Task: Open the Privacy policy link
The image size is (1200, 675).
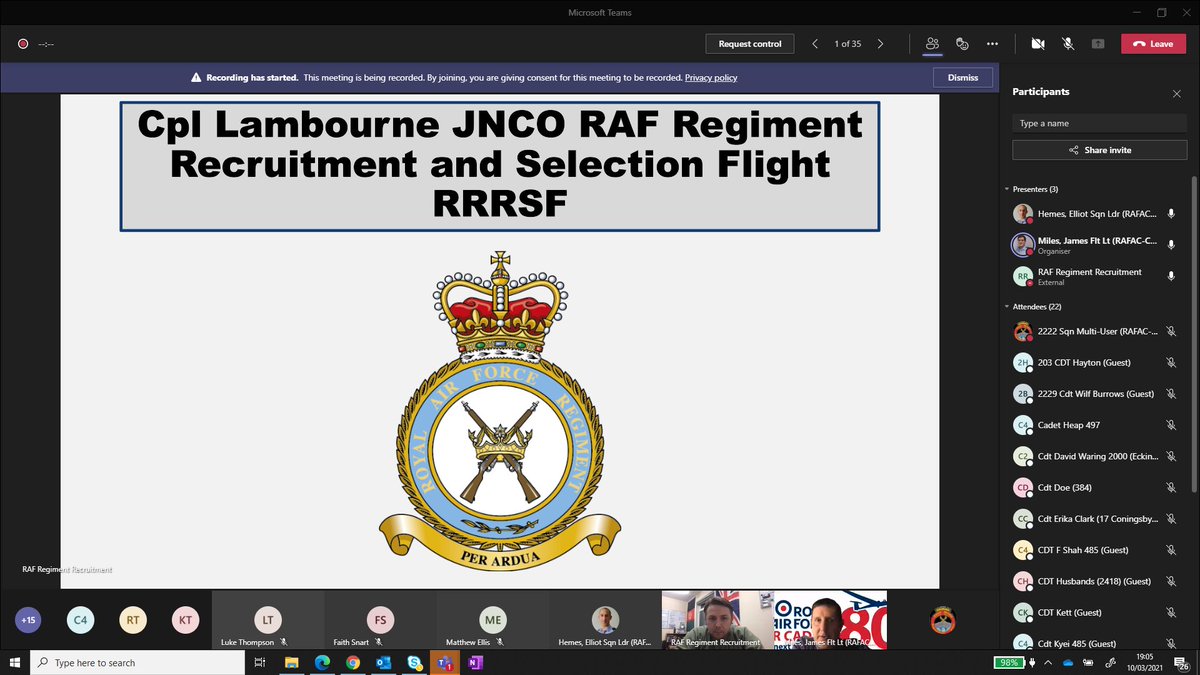Action: point(711,77)
